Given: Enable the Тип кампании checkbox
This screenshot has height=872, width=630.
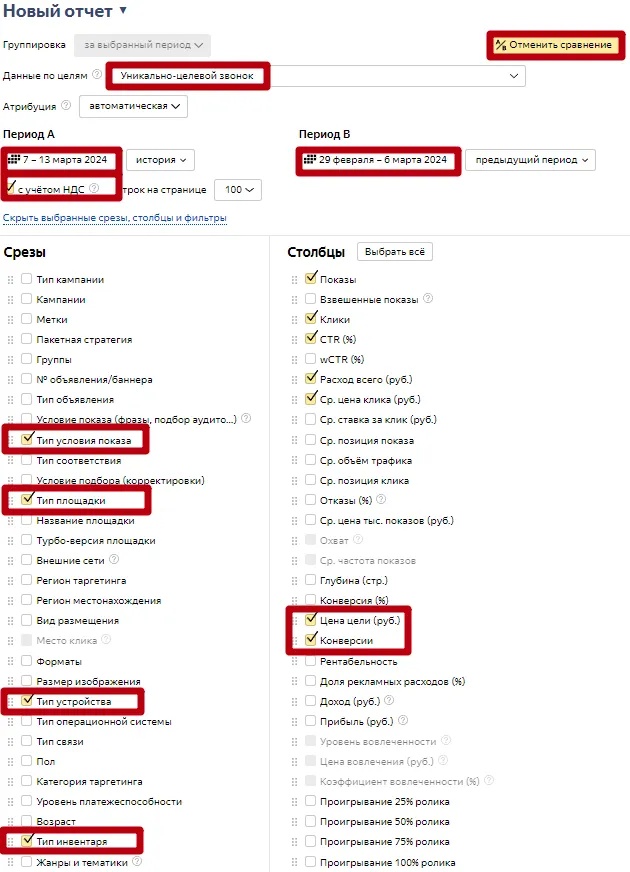Looking at the screenshot, I should (26, 279).
